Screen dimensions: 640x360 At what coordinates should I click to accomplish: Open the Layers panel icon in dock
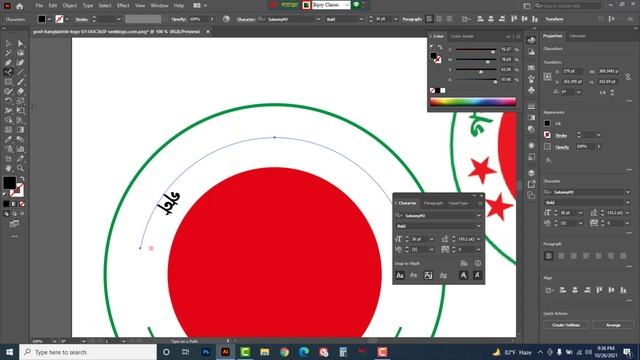pos(531,173)
